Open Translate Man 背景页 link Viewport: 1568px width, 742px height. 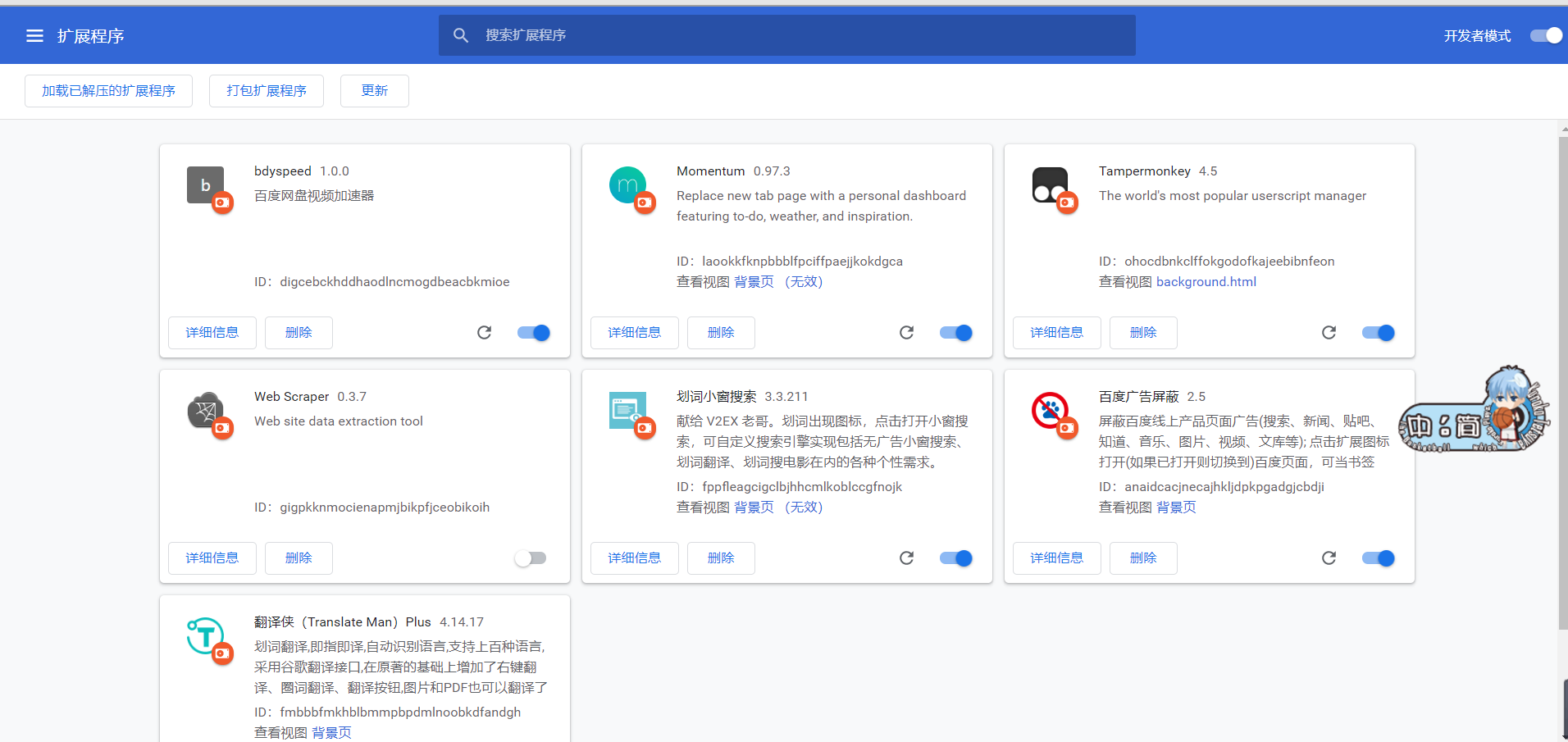click(331, 732)
